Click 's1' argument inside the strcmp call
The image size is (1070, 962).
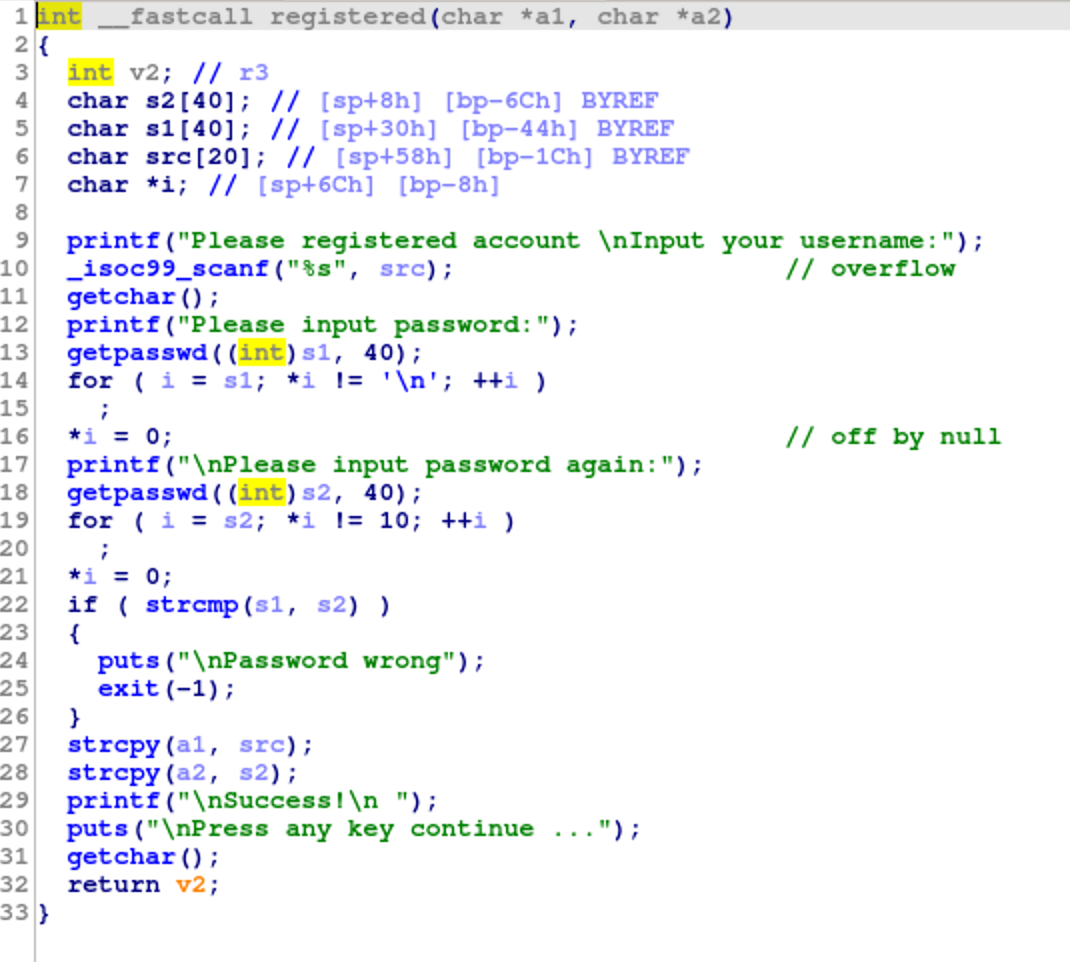coord(269,604)
